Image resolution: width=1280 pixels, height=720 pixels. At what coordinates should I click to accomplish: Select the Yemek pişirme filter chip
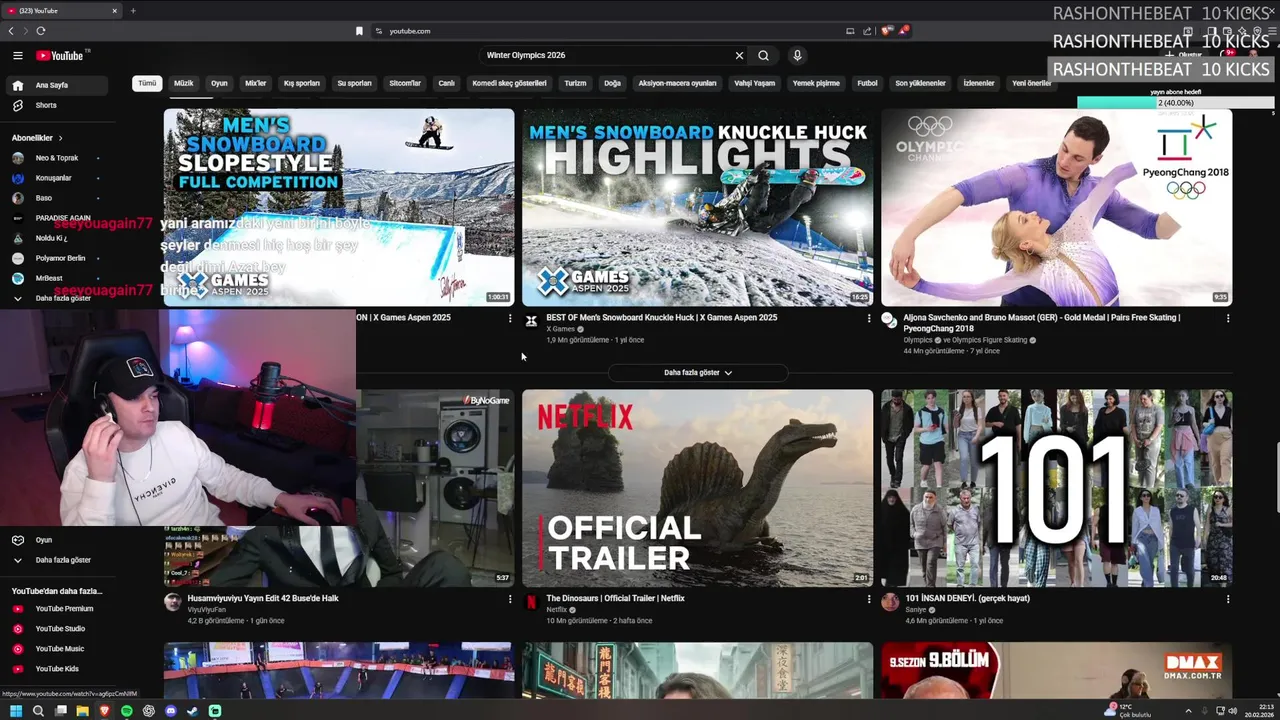pyautogui.click(x=816, y=83)
